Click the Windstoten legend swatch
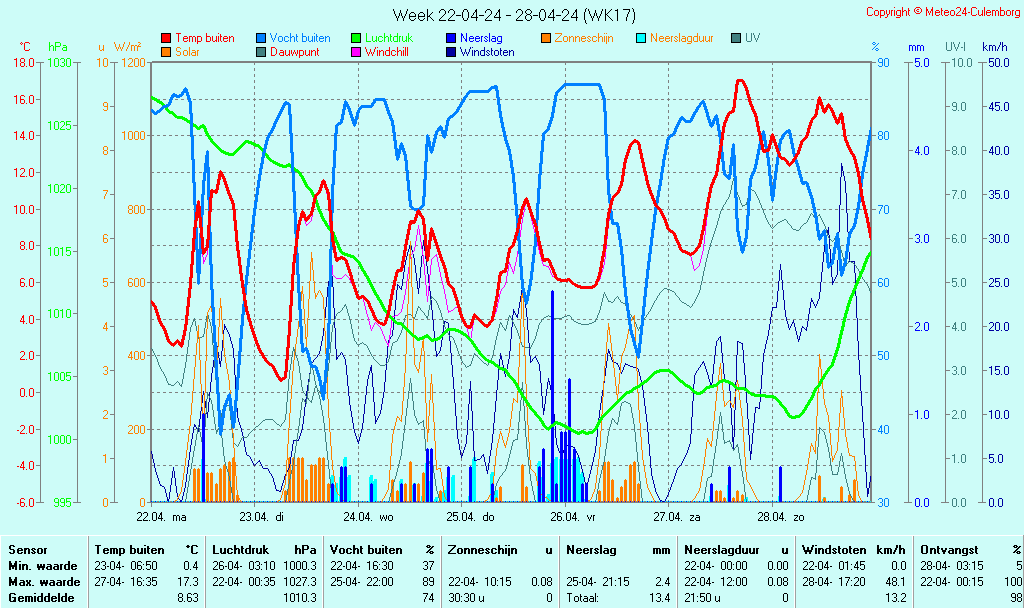 [451, 52]
